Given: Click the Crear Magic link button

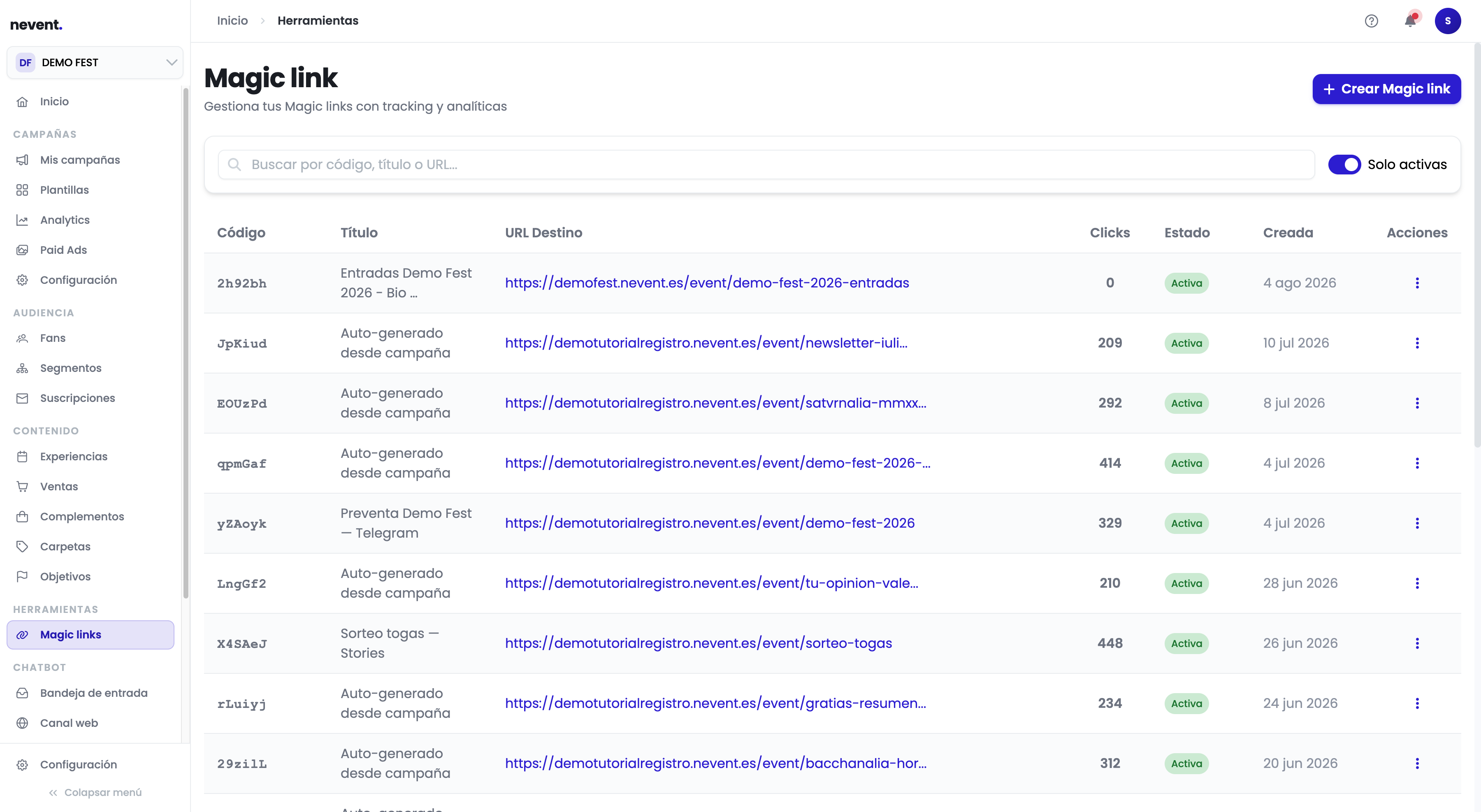Looking at the screenshot, I should pos(1386,89).
